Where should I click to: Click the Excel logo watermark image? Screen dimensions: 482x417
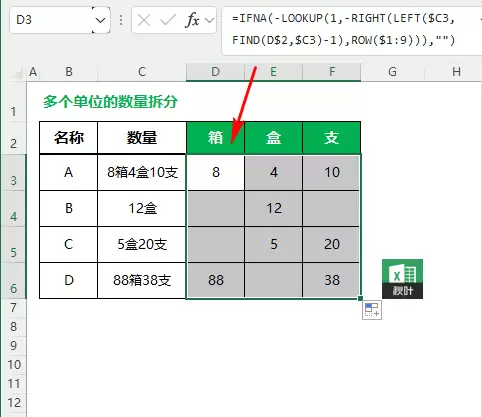402,279
